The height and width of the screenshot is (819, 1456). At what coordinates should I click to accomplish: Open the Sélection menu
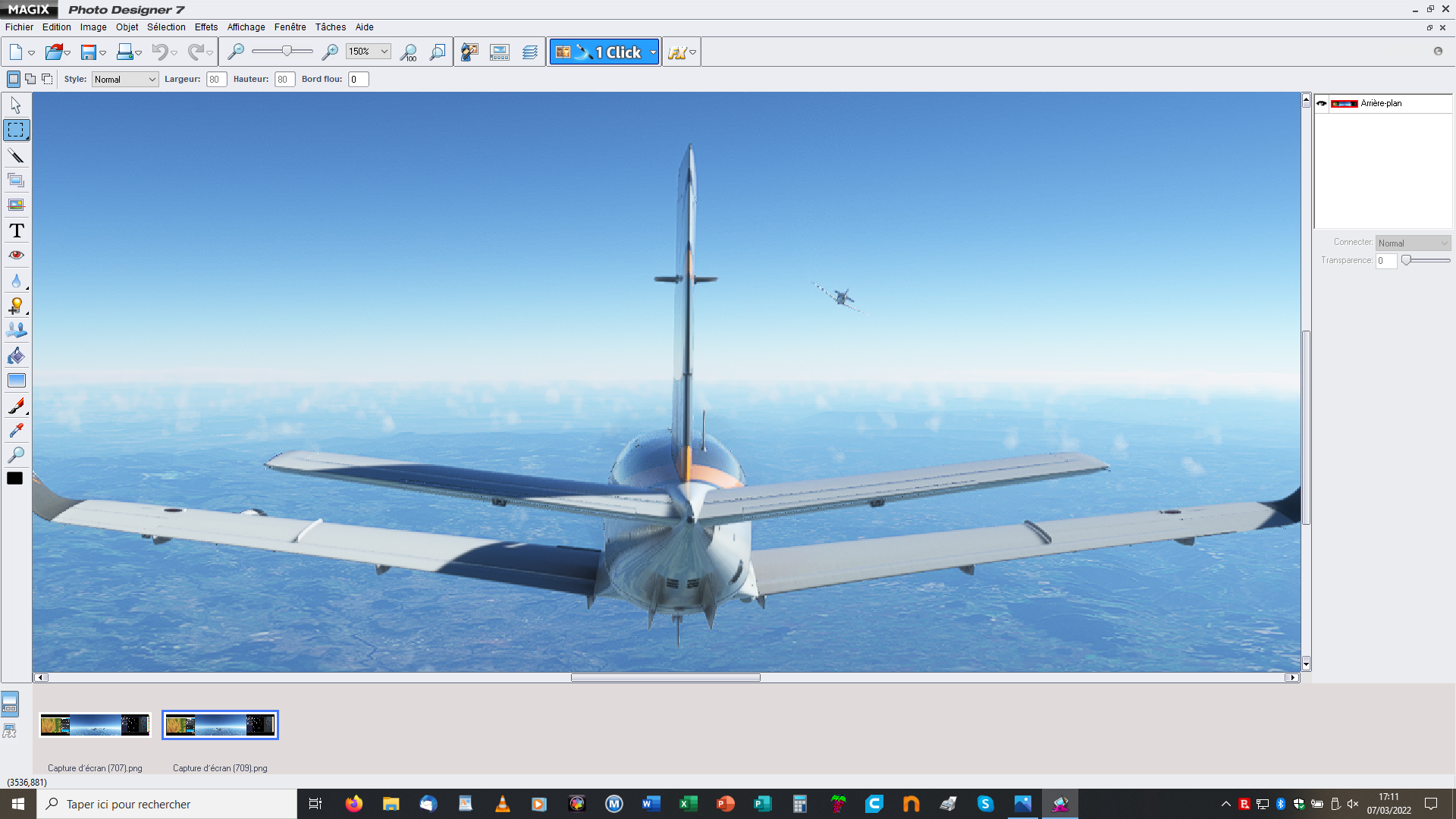[x=166, y=27]
